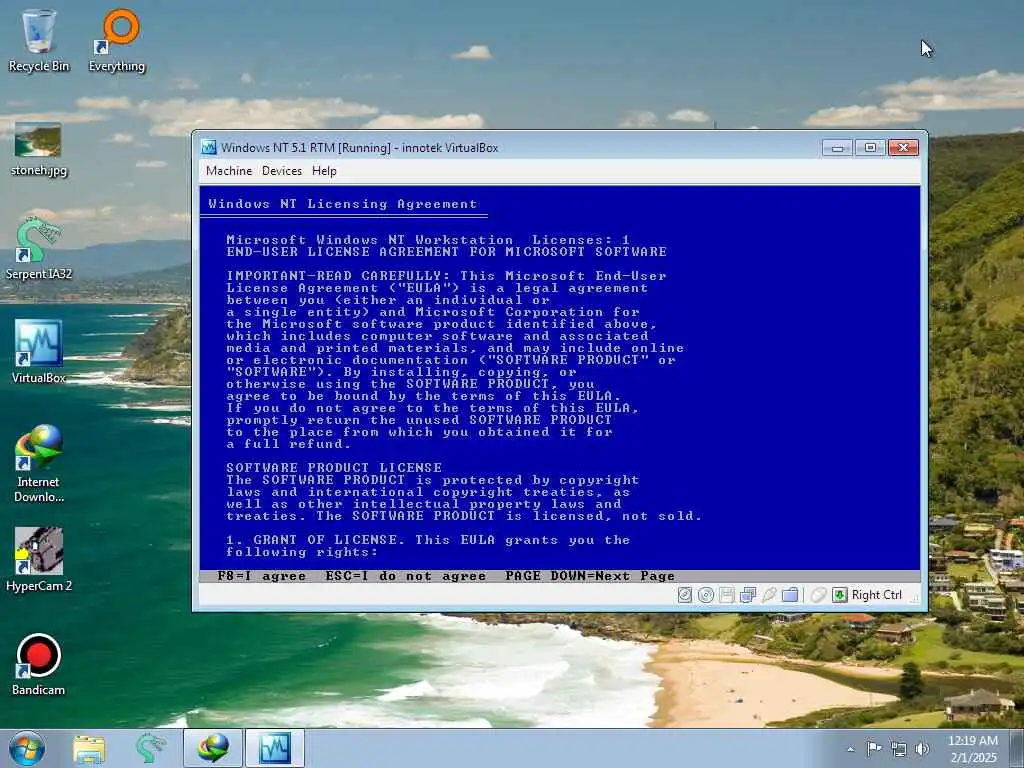Screen dimensions: 1024x768
Task: Open the Machine menu in VirtualBox
Action: coord(229,170)
